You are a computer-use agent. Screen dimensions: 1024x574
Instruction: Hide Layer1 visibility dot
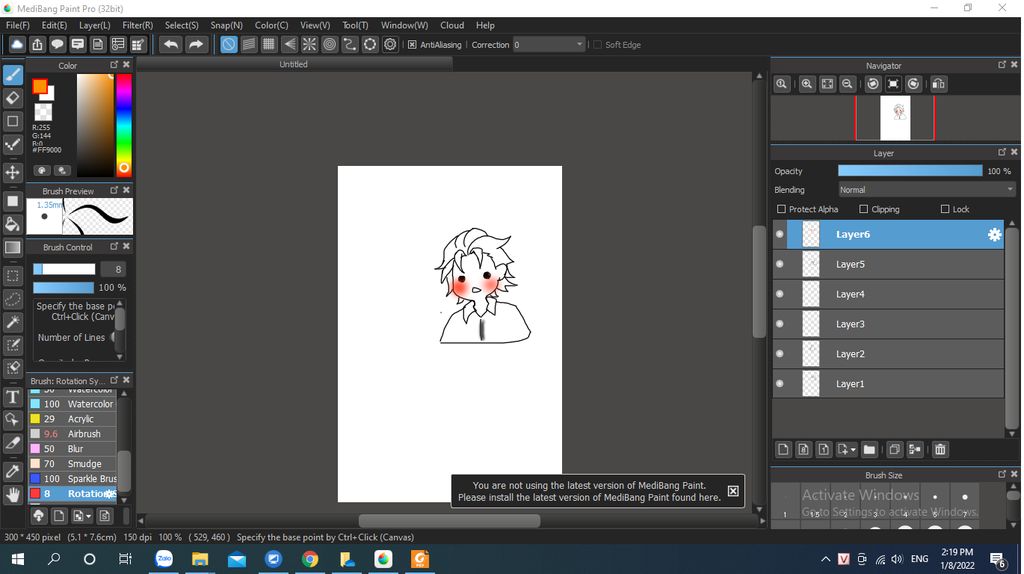(x=780, y=384)
